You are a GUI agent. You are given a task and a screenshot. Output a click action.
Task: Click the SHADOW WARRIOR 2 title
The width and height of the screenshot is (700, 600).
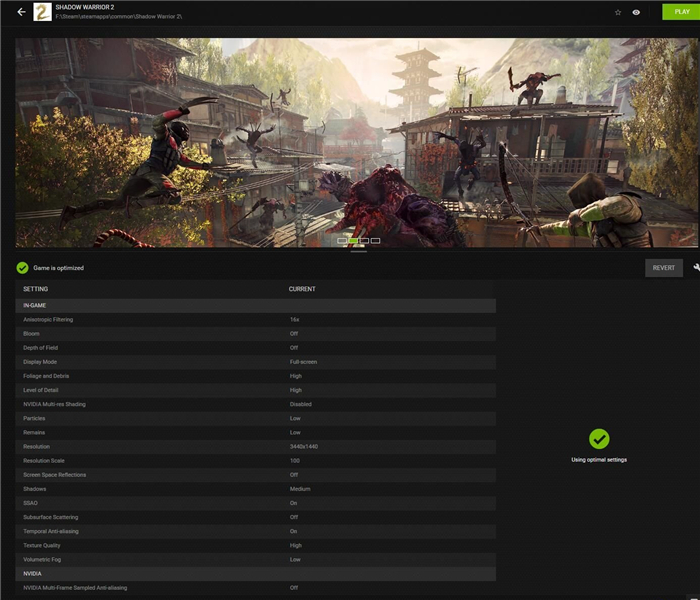point(85,7)
